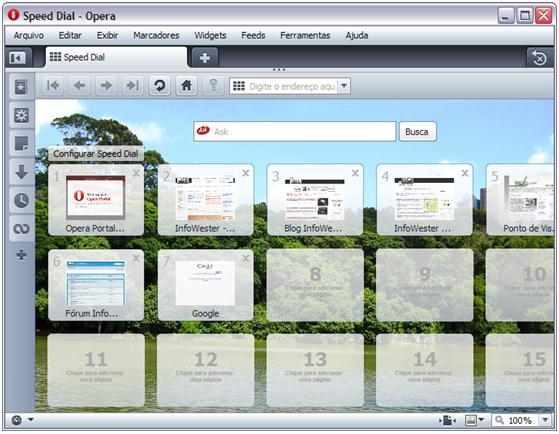Viewport: 559px width, 434px height.
Task: Open the Arquivo menu
Action: [x=29, y=35]
